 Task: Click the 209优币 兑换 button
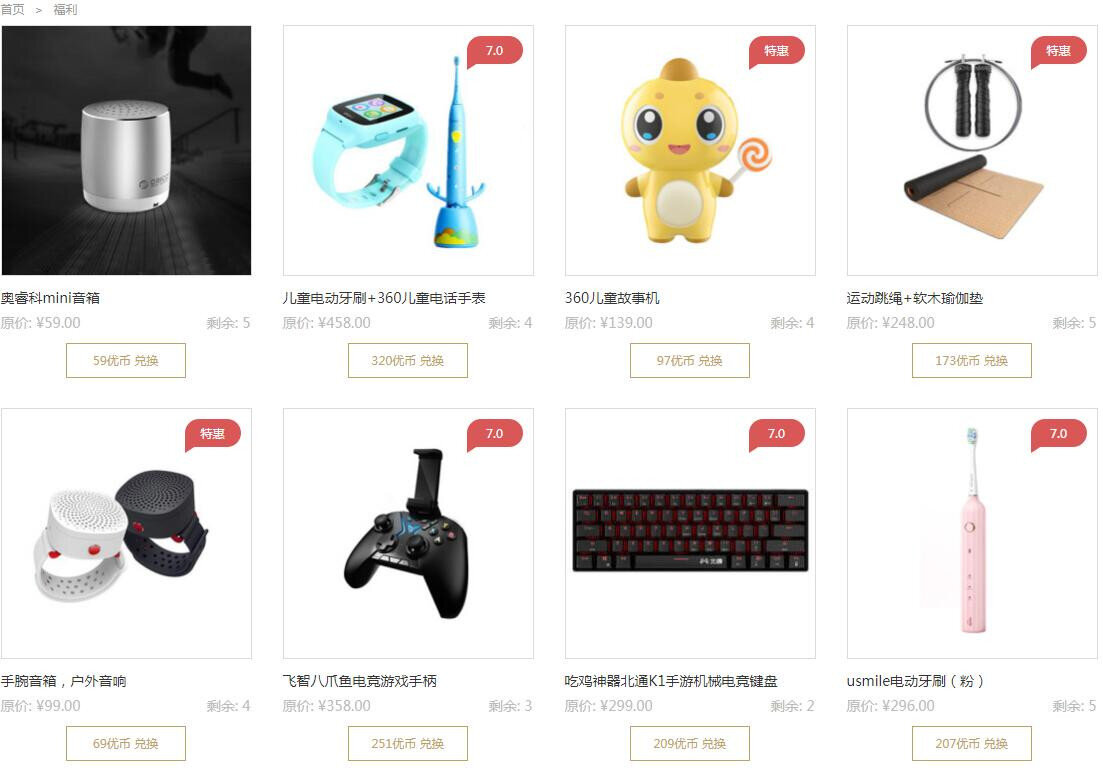(690, 743)
